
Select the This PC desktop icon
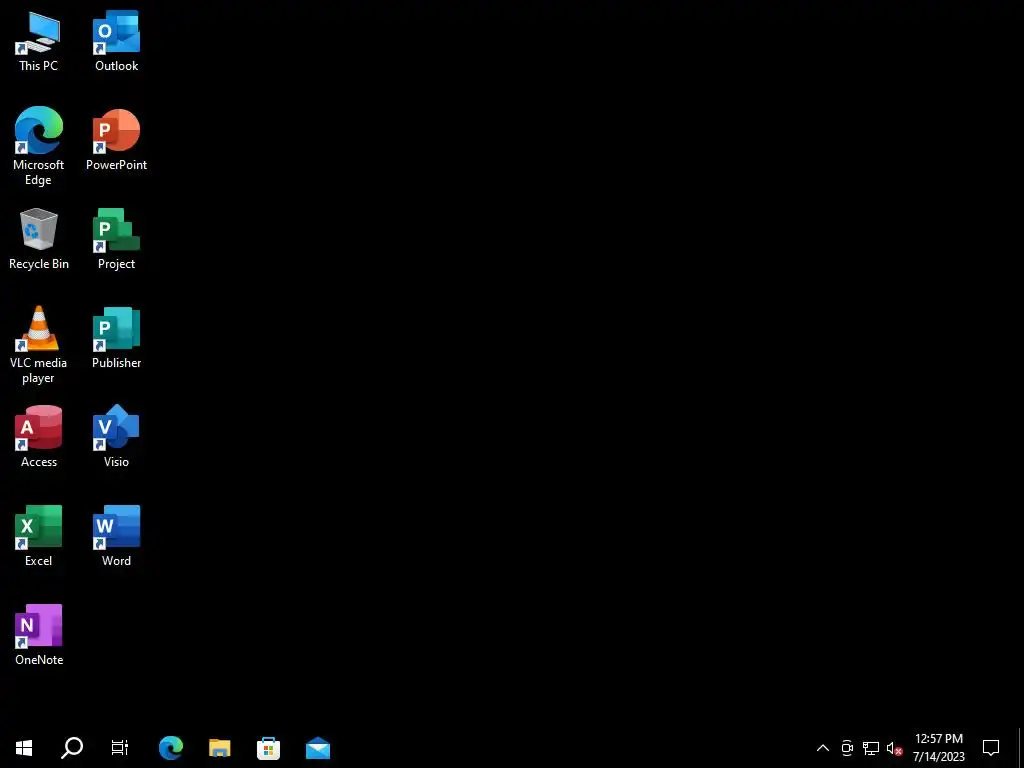(39, 41)
